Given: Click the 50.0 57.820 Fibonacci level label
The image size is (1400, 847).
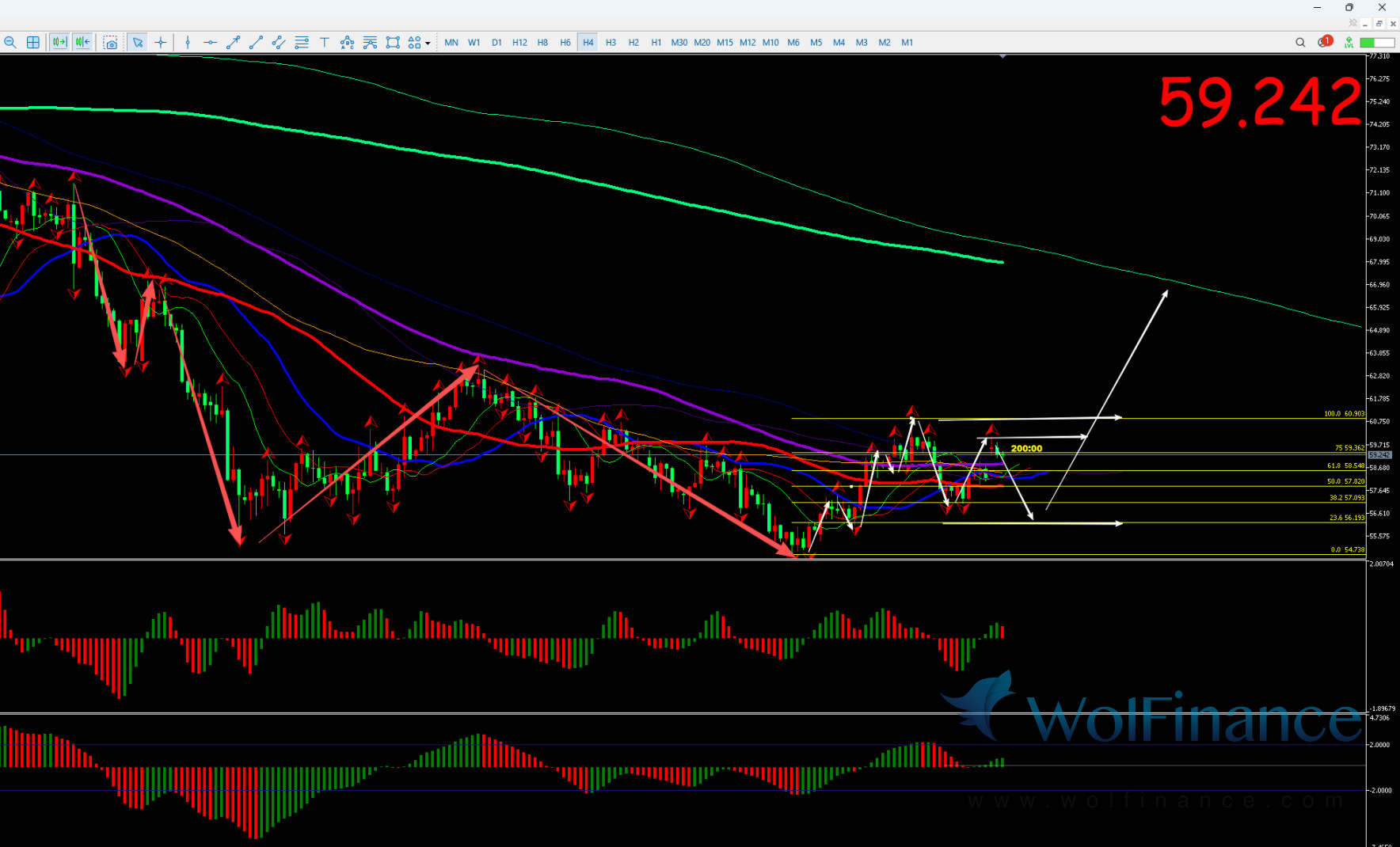Looking at the screenshot, I should pos(1345,481).
